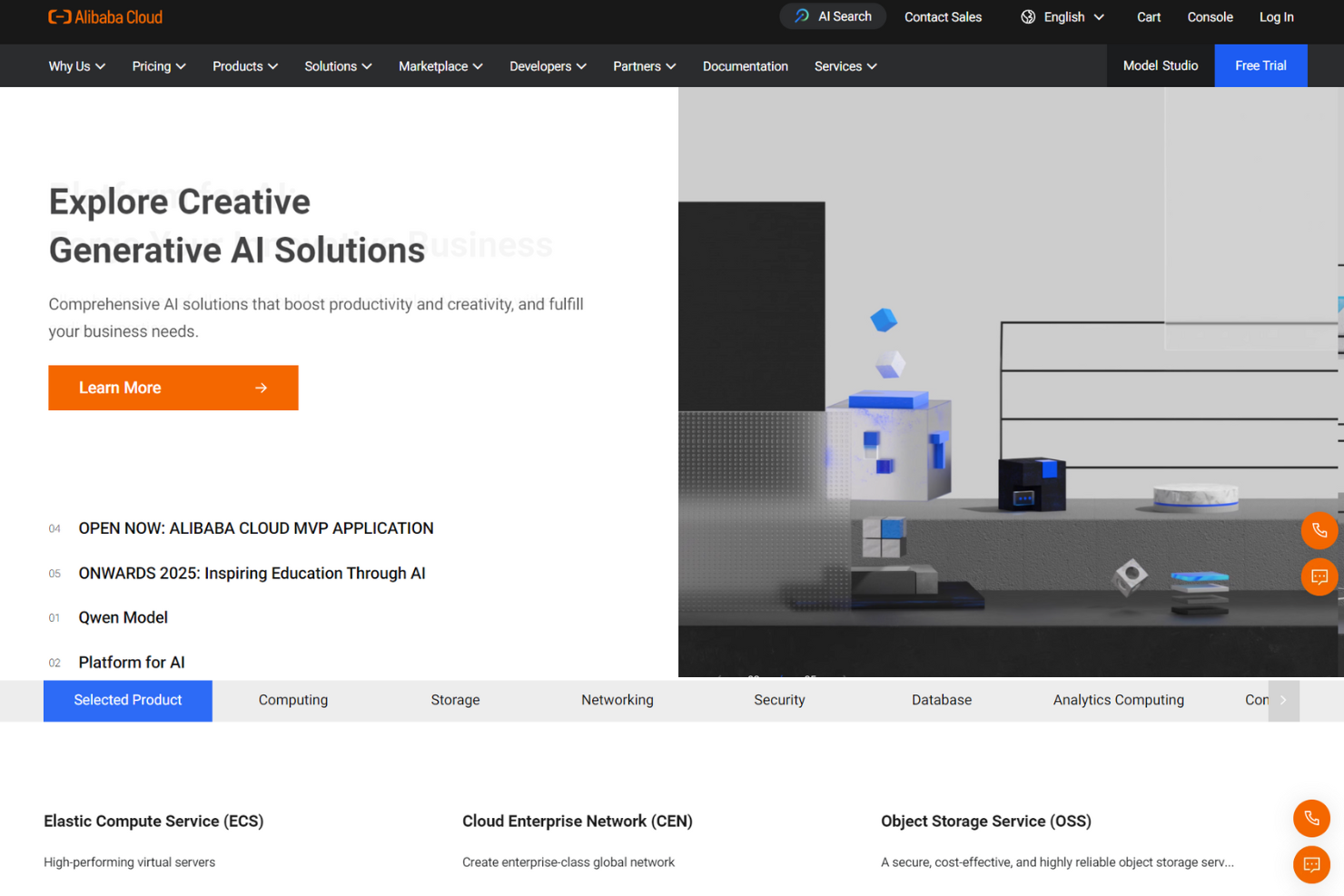
Task: Open the floating live chat icon
Action: (1319, 576)
